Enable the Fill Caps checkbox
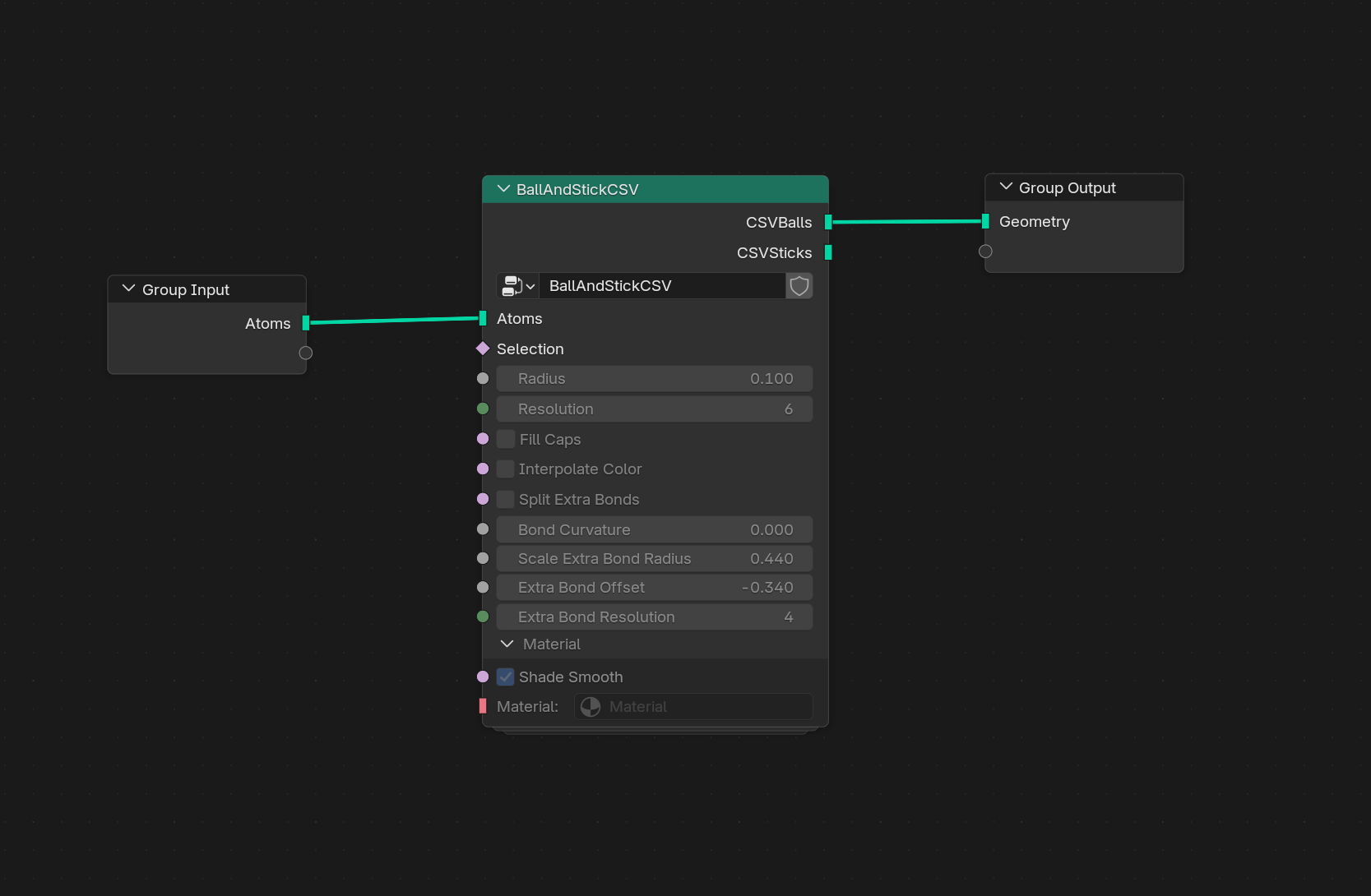This screenshot has width=1371, height=896. pos(506,439)
